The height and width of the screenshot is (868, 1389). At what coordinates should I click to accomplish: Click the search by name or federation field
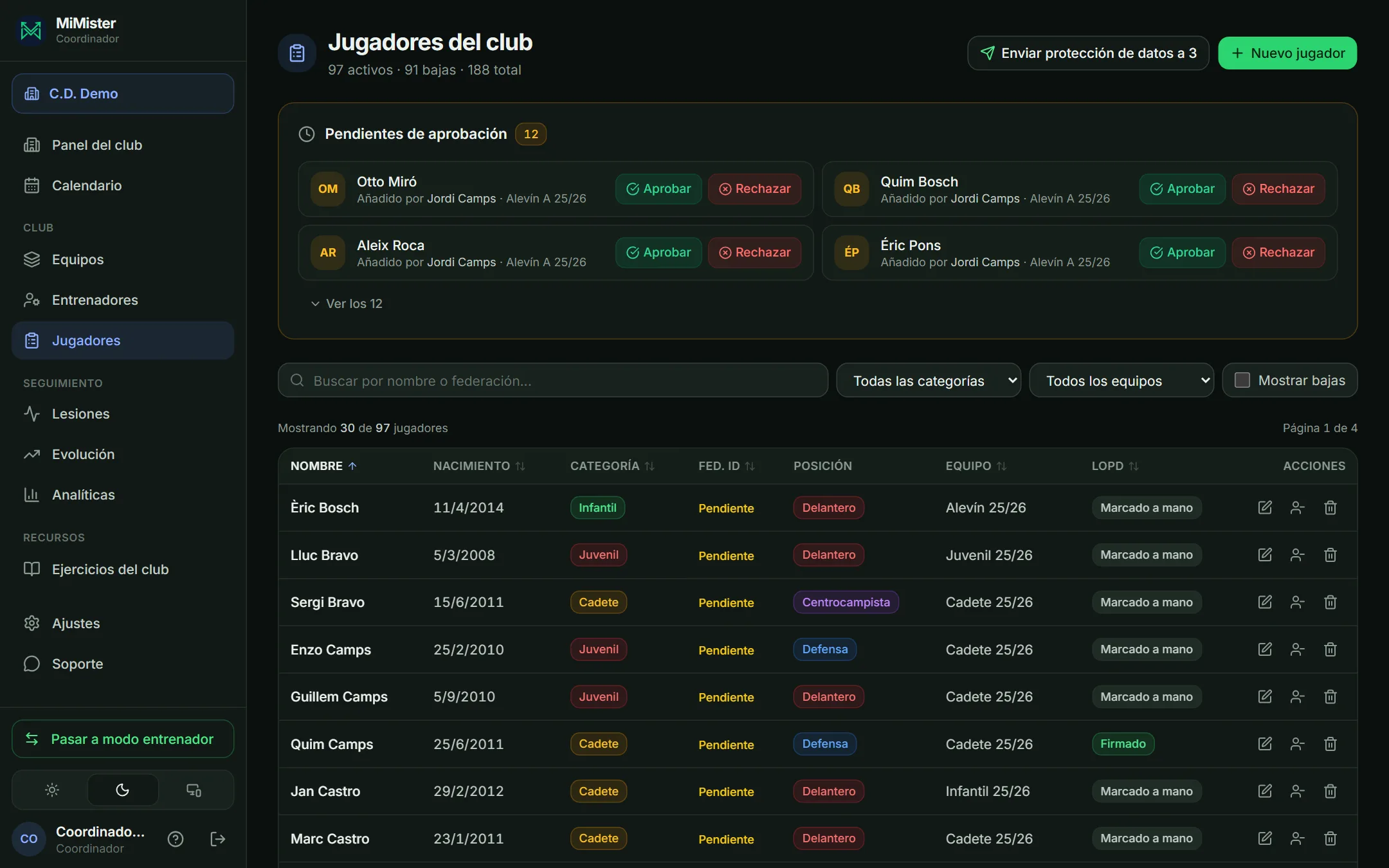(x=553, y=381)
